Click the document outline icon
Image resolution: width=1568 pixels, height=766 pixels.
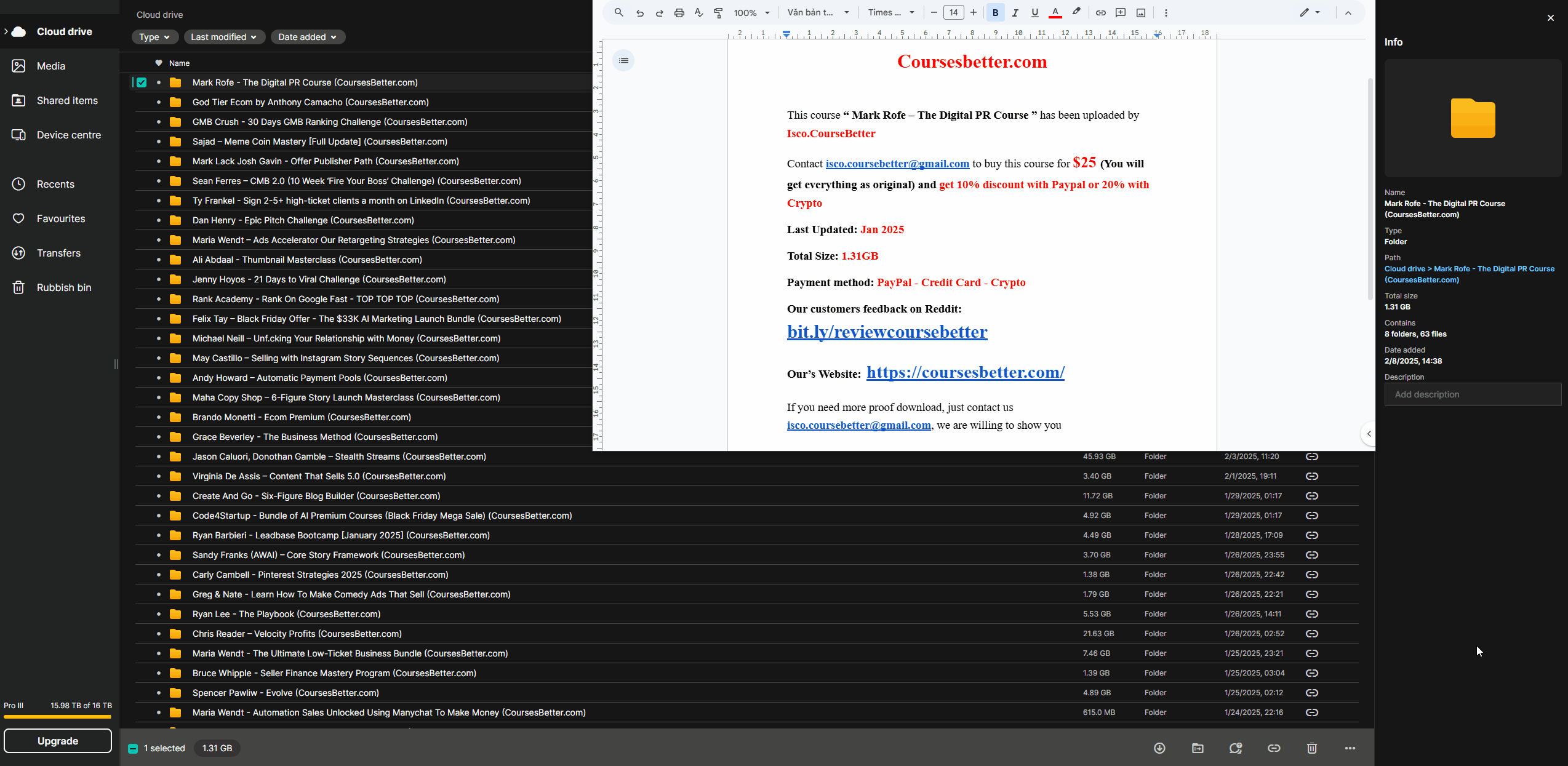623,60
